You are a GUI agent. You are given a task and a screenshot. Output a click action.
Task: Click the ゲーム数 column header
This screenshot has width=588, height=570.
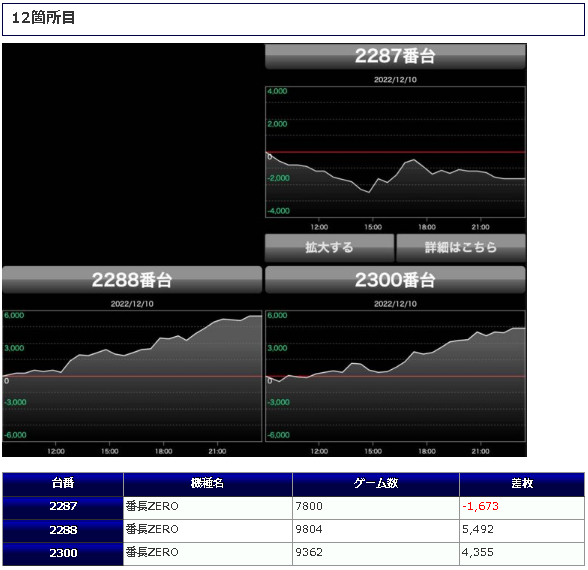click(376, 484)
